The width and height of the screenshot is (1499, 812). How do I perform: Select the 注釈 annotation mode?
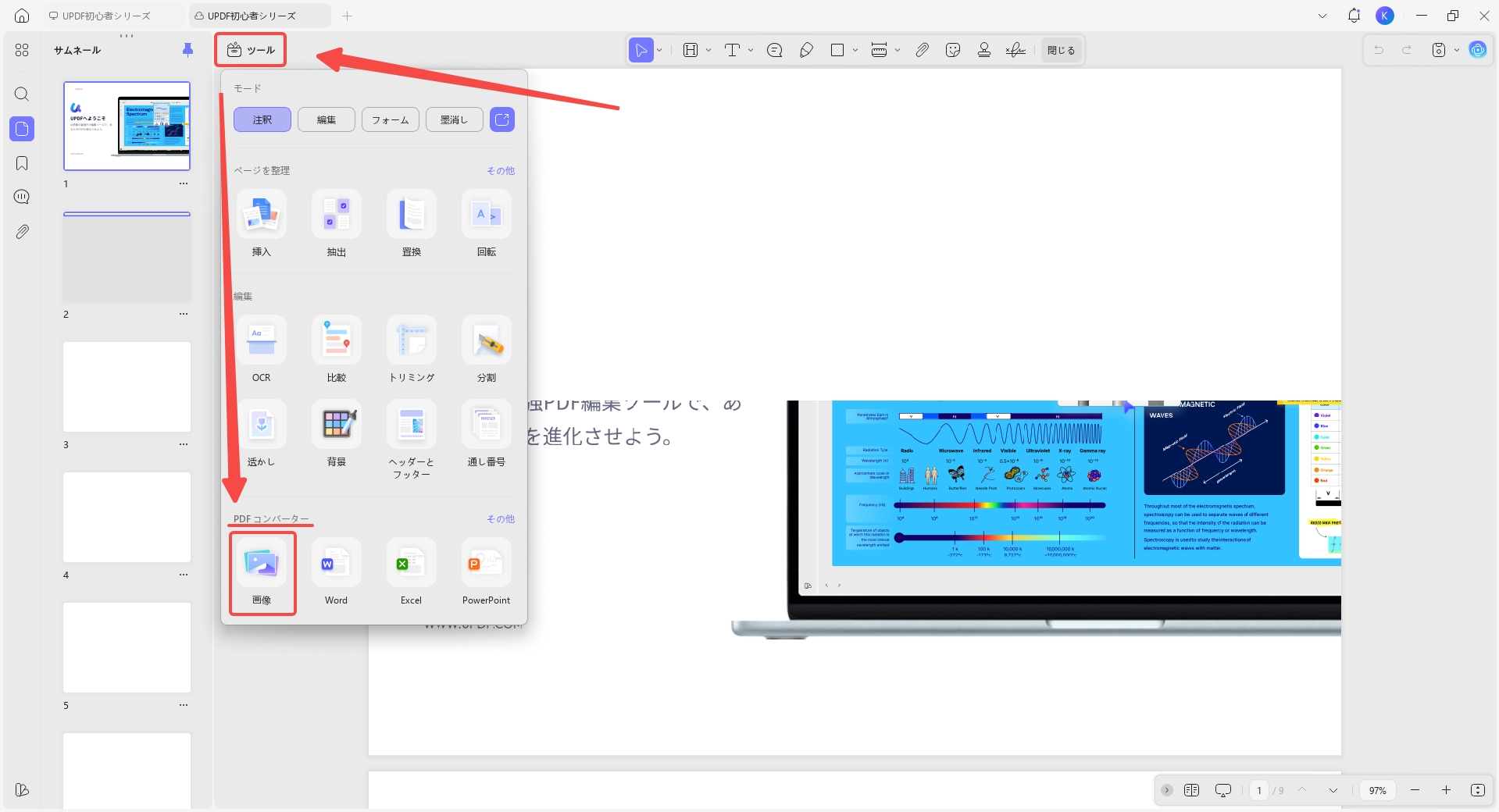(x=262, y=119)
